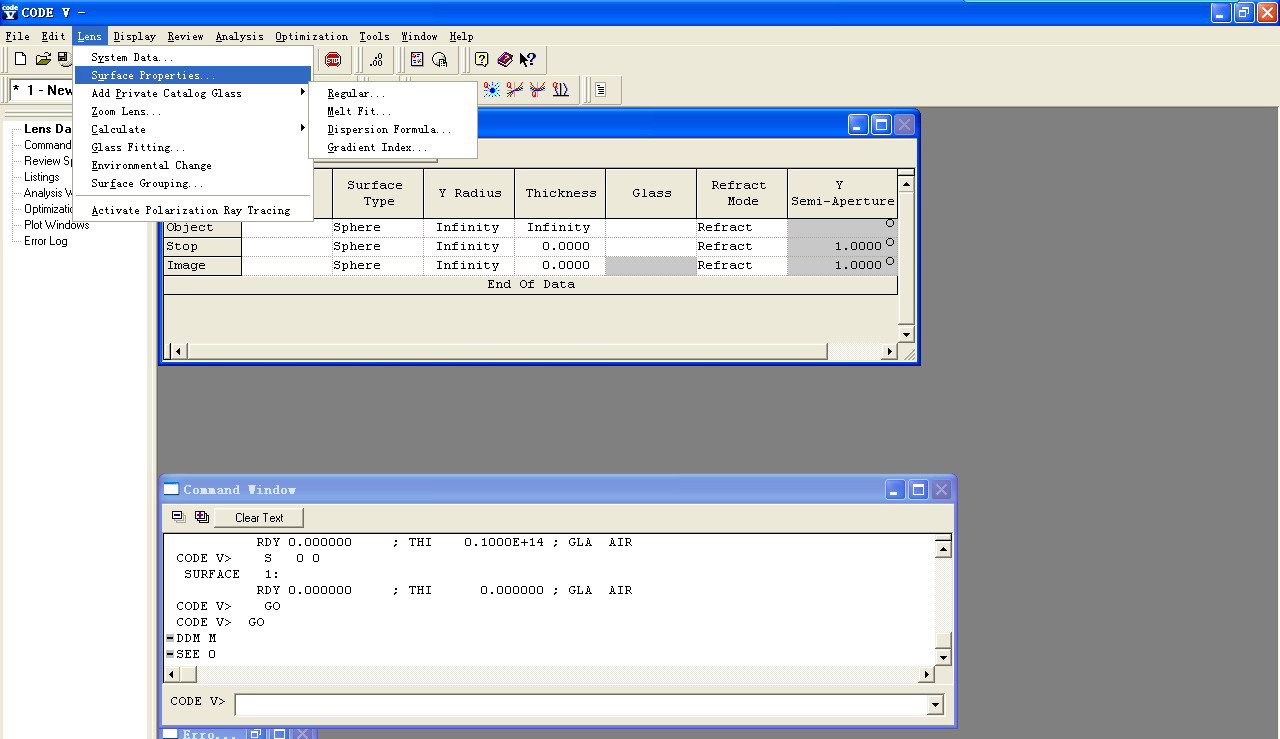Click the text listing page icon
The width and height of the screenshot is (1280, 739).
pyautogui.click(x=600, y=90)
